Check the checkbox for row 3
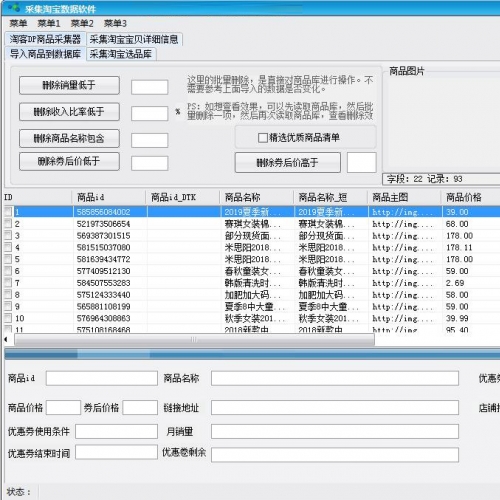Viewport: 500px width, 500px height. [8, 235]
